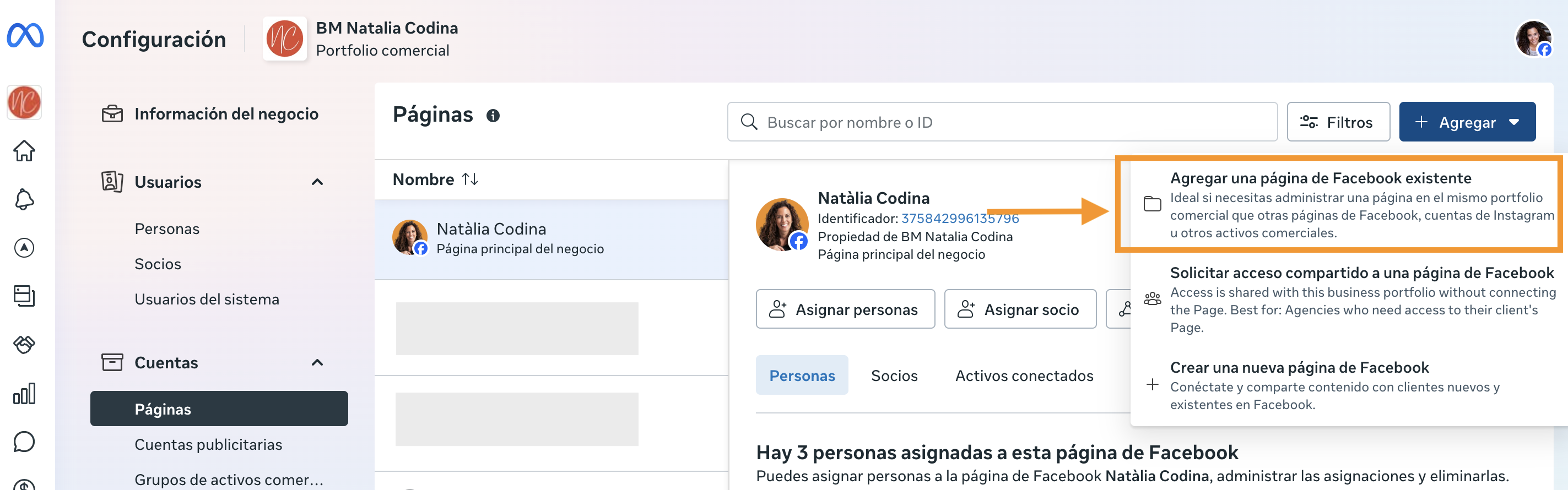Viewport: 1568px width, 490px height.
Task: Collapse the Cuentas section chevron
Action: [x=317, y=362]
